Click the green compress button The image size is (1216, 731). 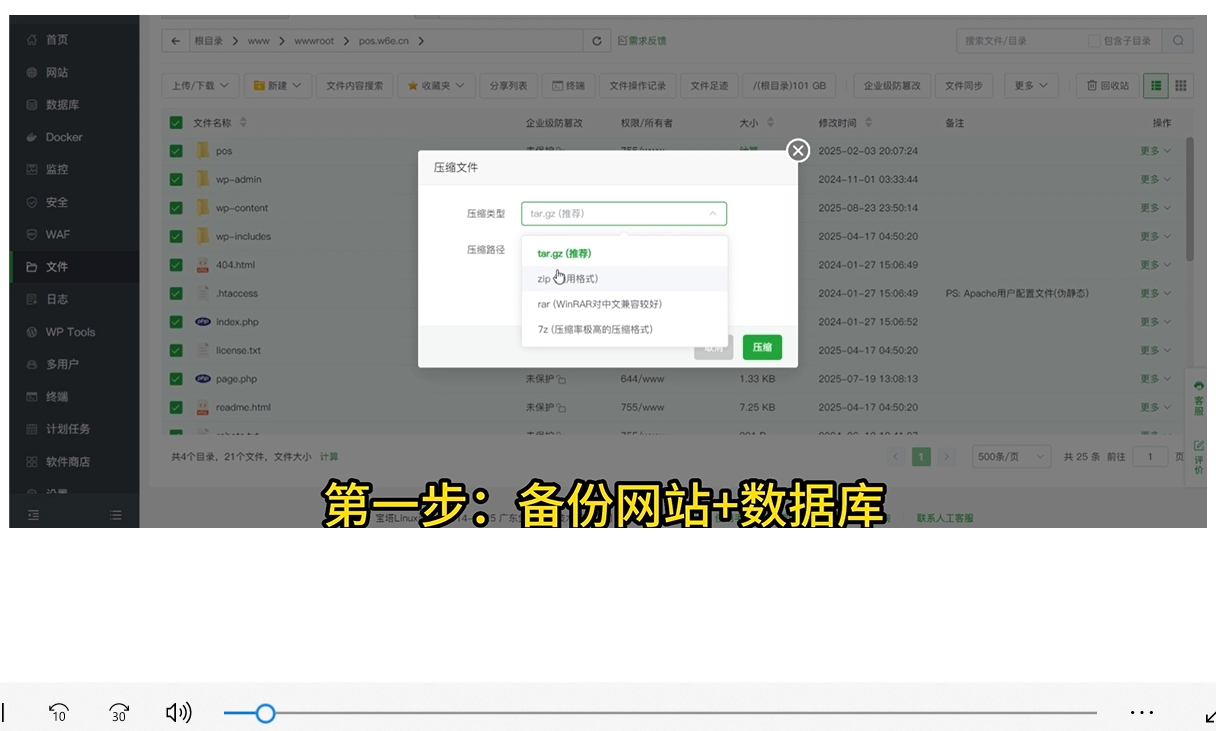pos(762,347)
